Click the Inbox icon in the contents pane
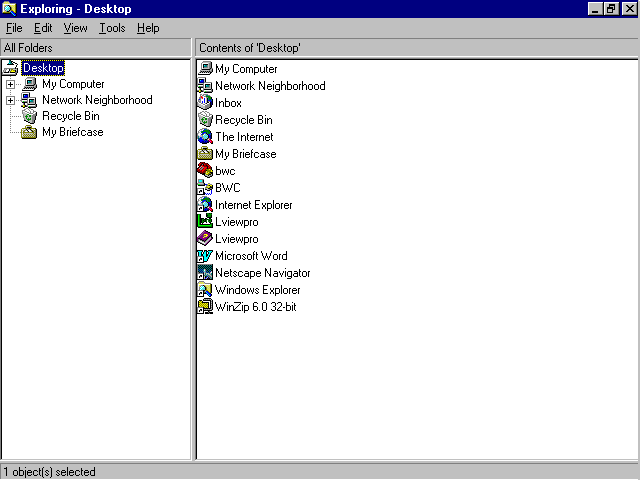The width and height of the screenshot is (640, 480). pos(206,103)
